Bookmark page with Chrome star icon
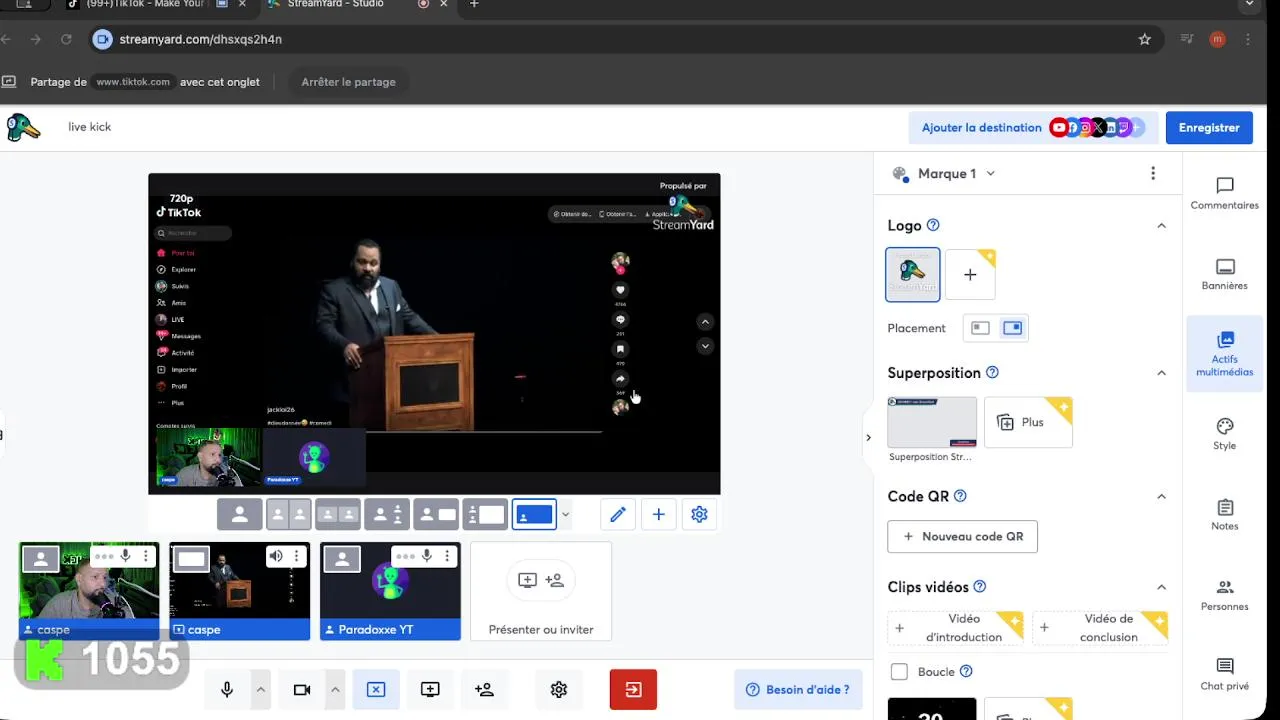The height and width of the screenshot is (720, 1280). tap(1145, 39)
